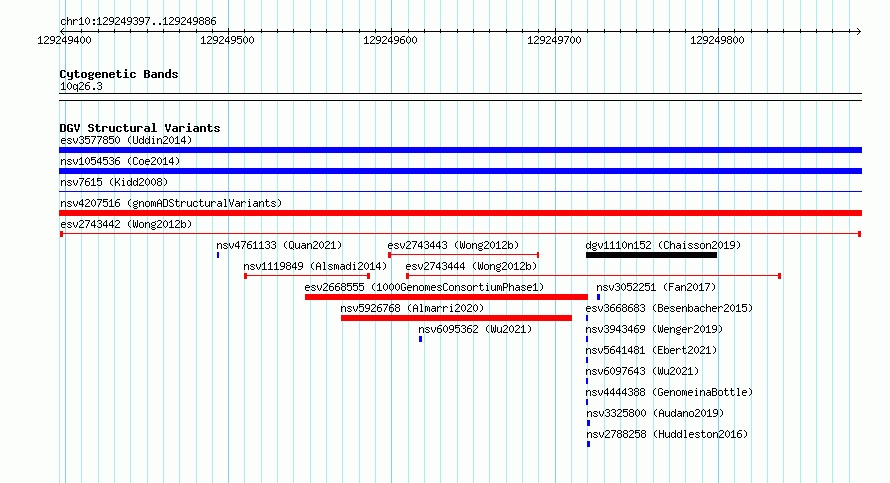The image size is (890, 483).
Task: Select the red esv2668555 bar
Action: [x=446, y=297]
